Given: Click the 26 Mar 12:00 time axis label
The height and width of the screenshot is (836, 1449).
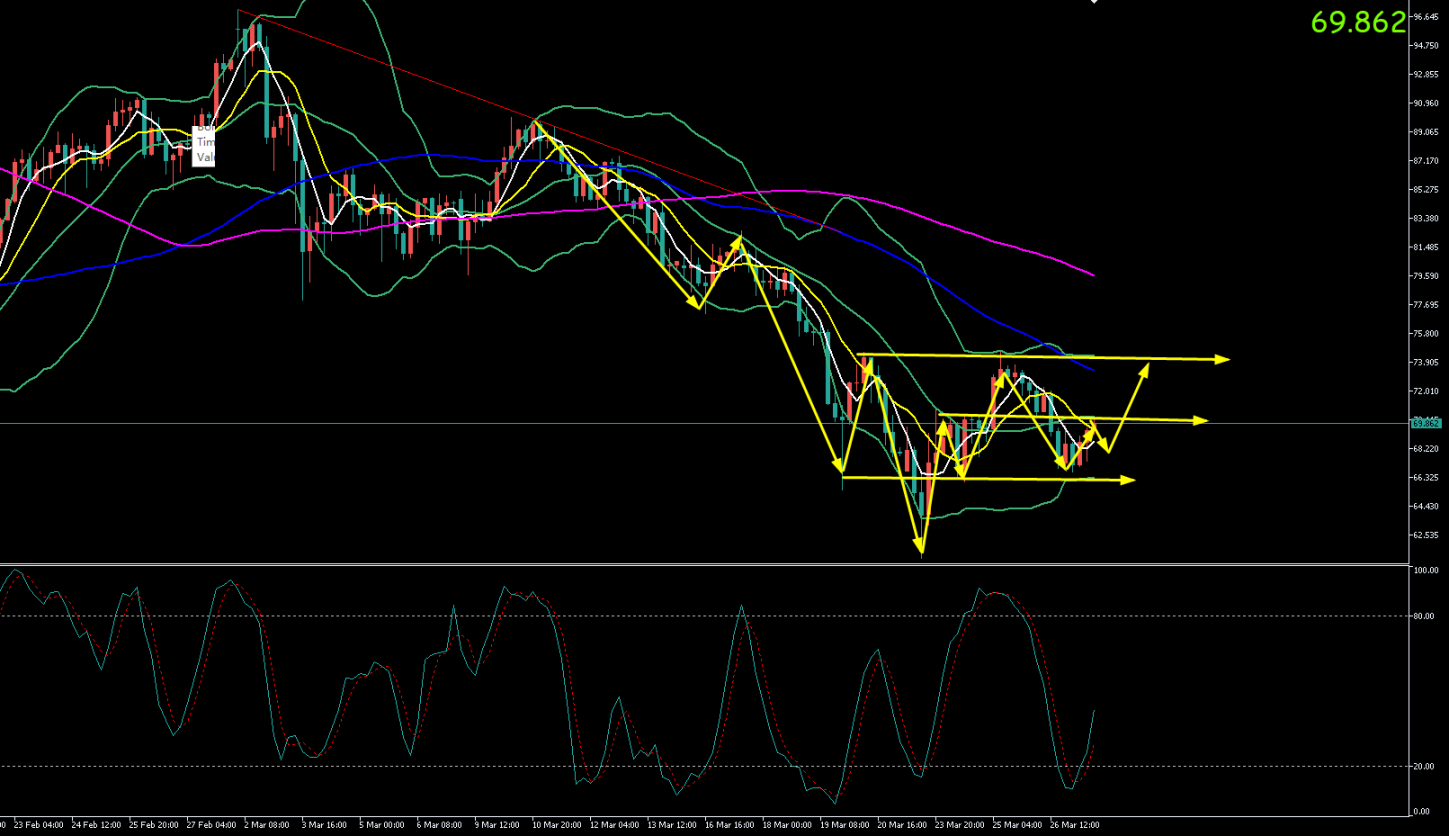Looking at the screenshot, I should click(x=1075, y=826).
